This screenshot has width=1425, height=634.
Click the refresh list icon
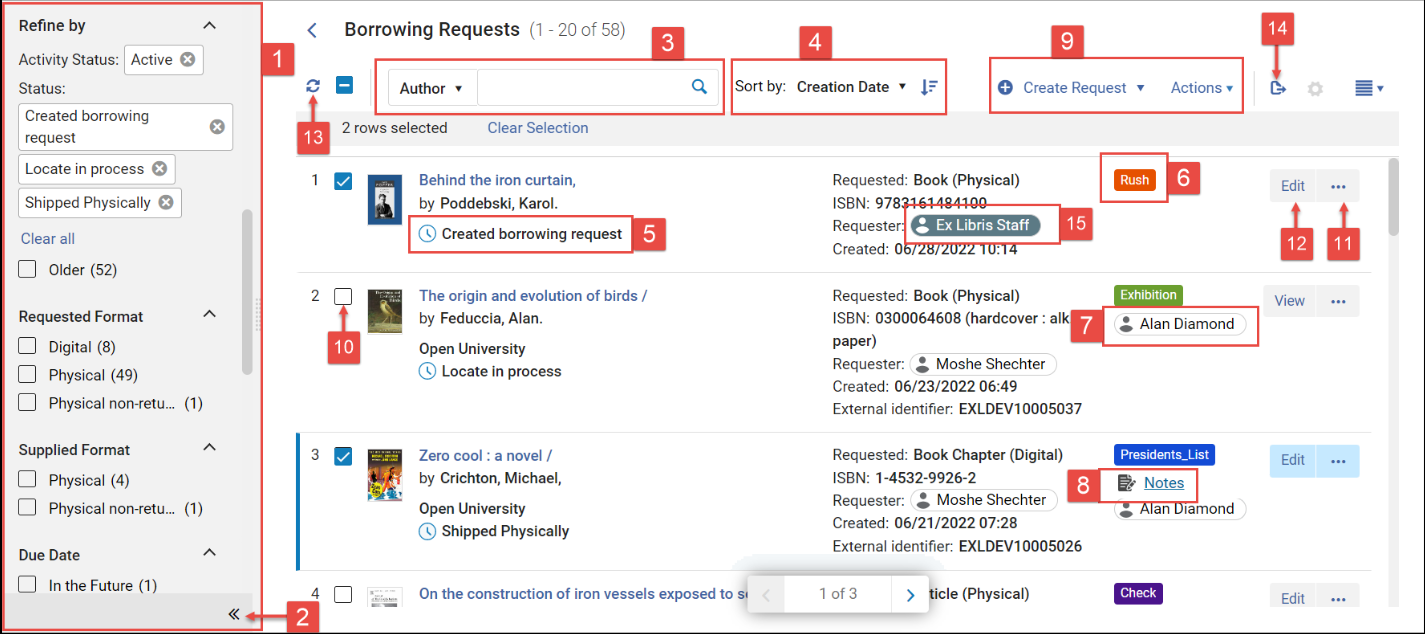(x=314, y=87)
